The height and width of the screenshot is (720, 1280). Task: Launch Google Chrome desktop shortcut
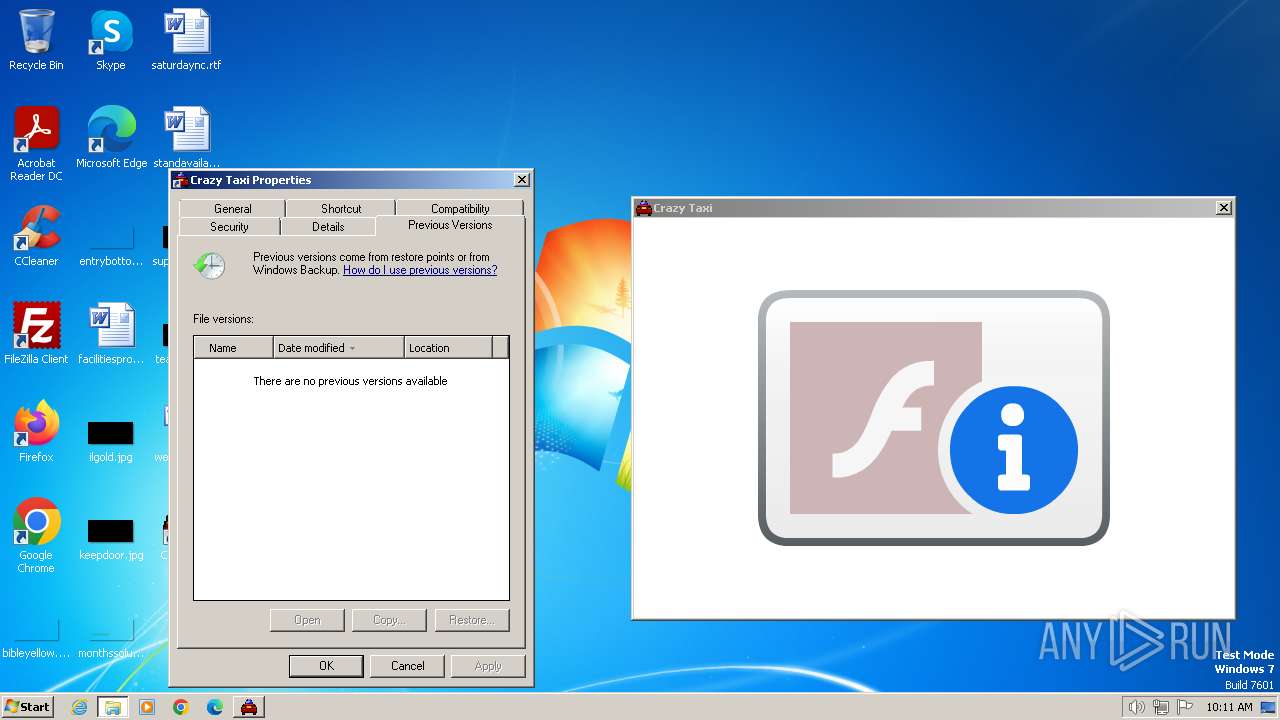[x=36, y=536]
